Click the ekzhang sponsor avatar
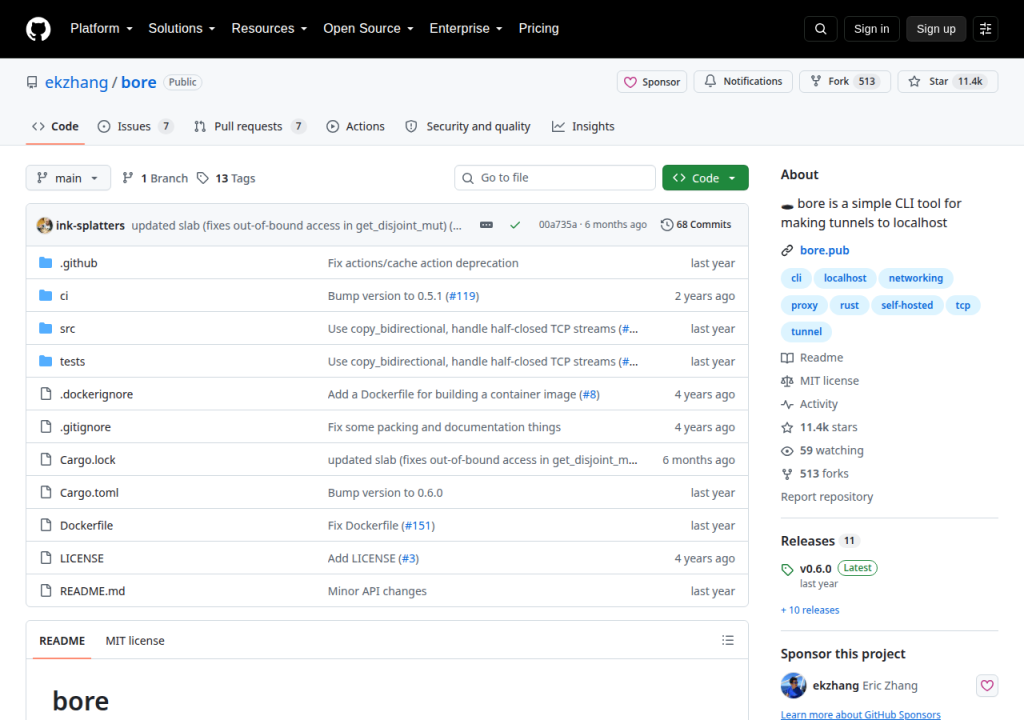This screenshot has height=720, width=1024. tap(793, 685)
